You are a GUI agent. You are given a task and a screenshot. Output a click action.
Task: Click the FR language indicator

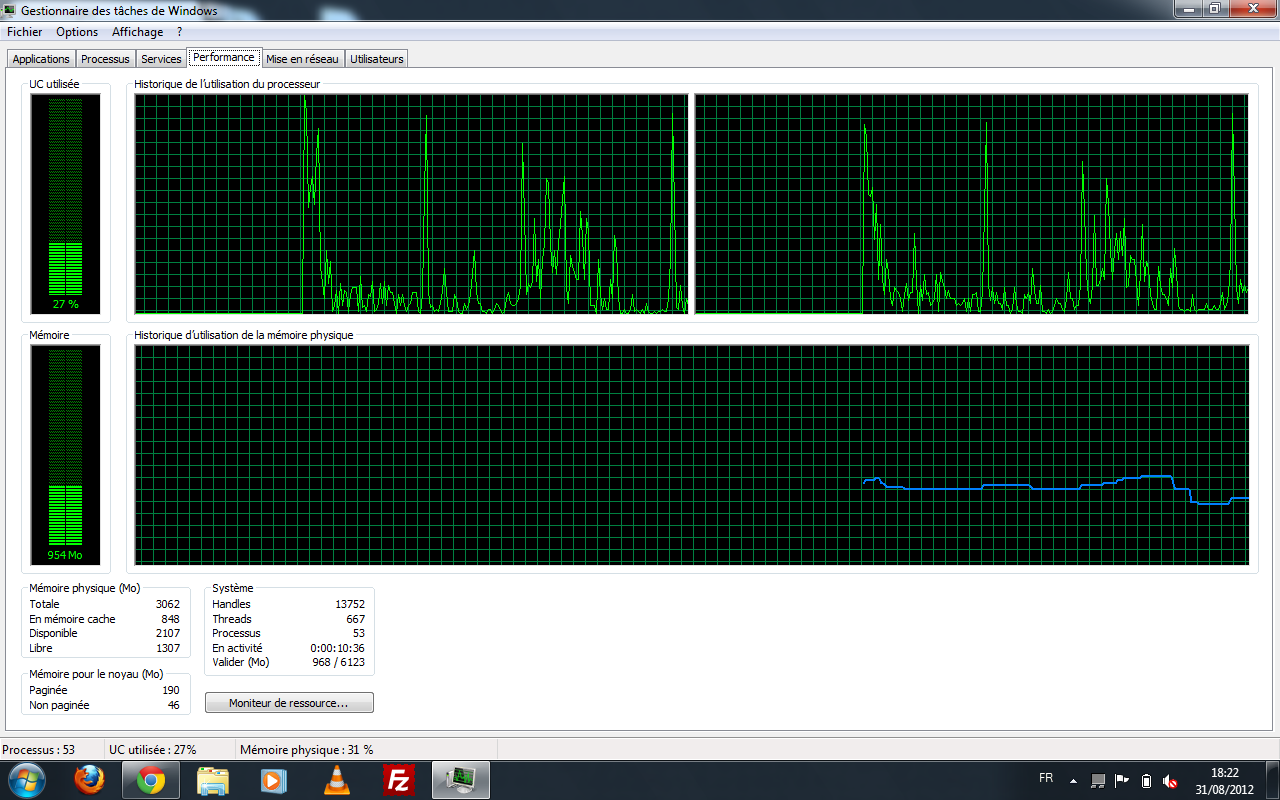(1046, 778)
